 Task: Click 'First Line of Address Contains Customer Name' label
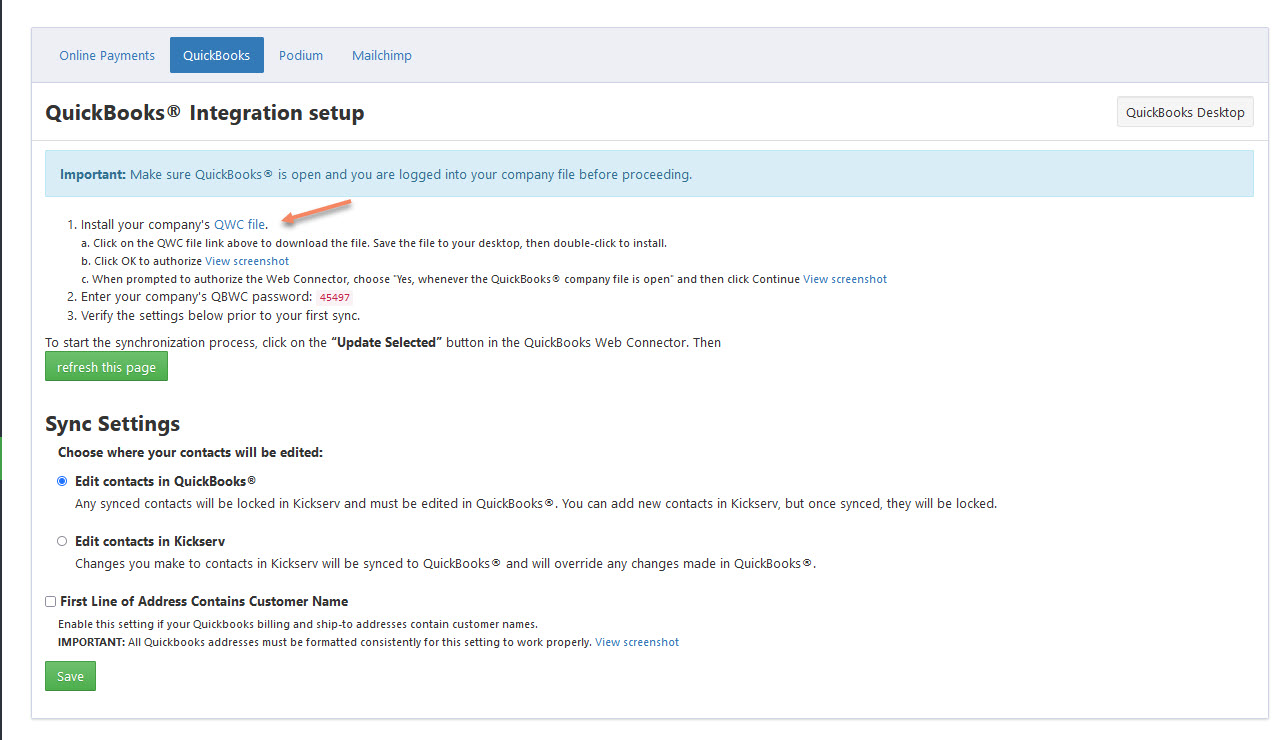[x=204, y=601]
